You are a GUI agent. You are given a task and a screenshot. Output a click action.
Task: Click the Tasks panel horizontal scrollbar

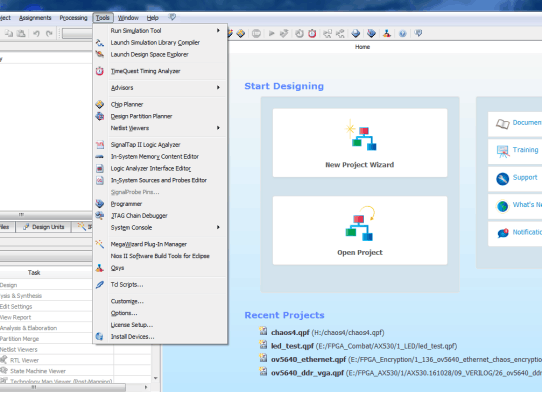(x=62, y=387)
